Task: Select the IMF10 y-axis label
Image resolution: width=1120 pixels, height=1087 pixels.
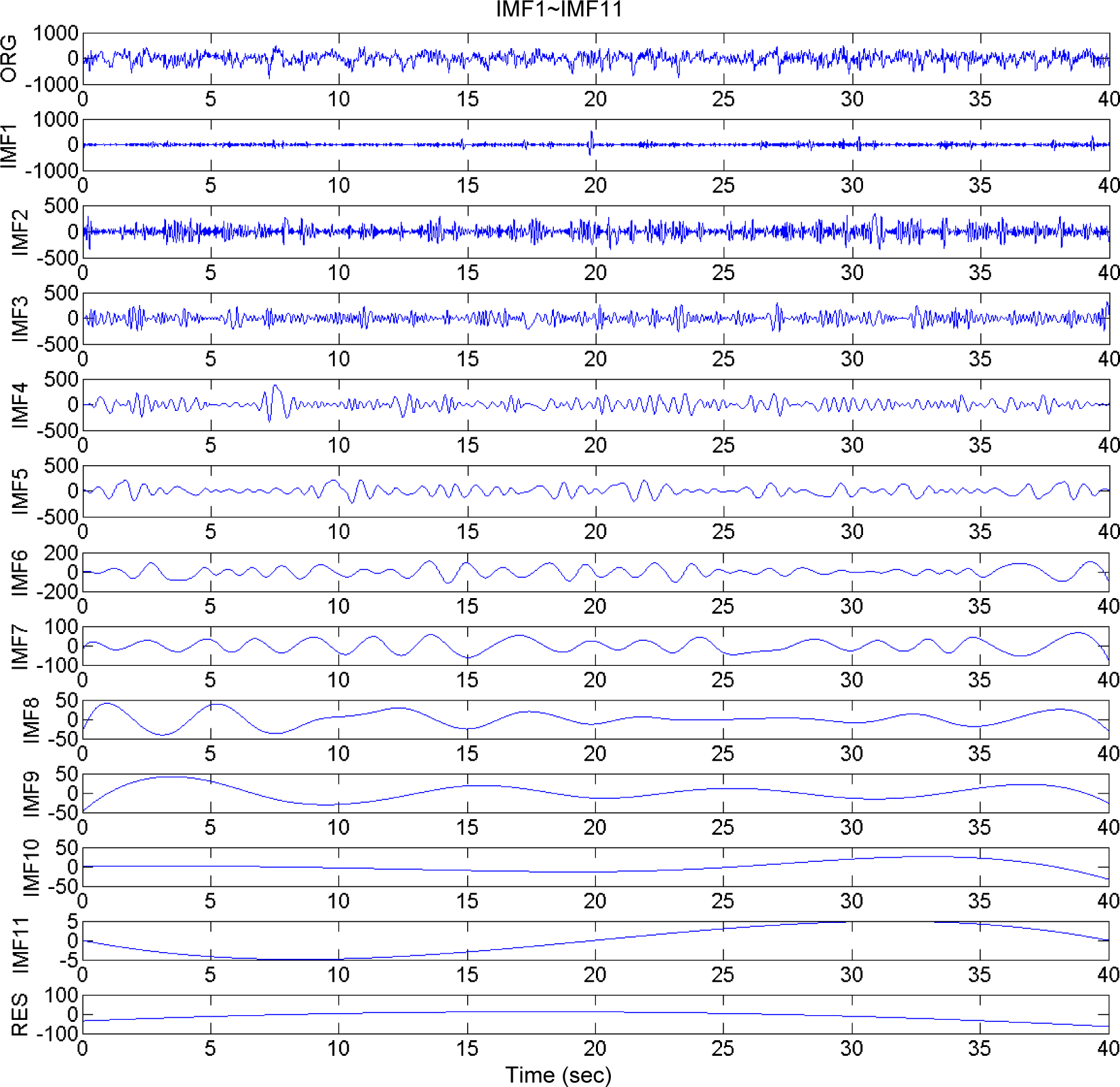Action: point(31,867)
